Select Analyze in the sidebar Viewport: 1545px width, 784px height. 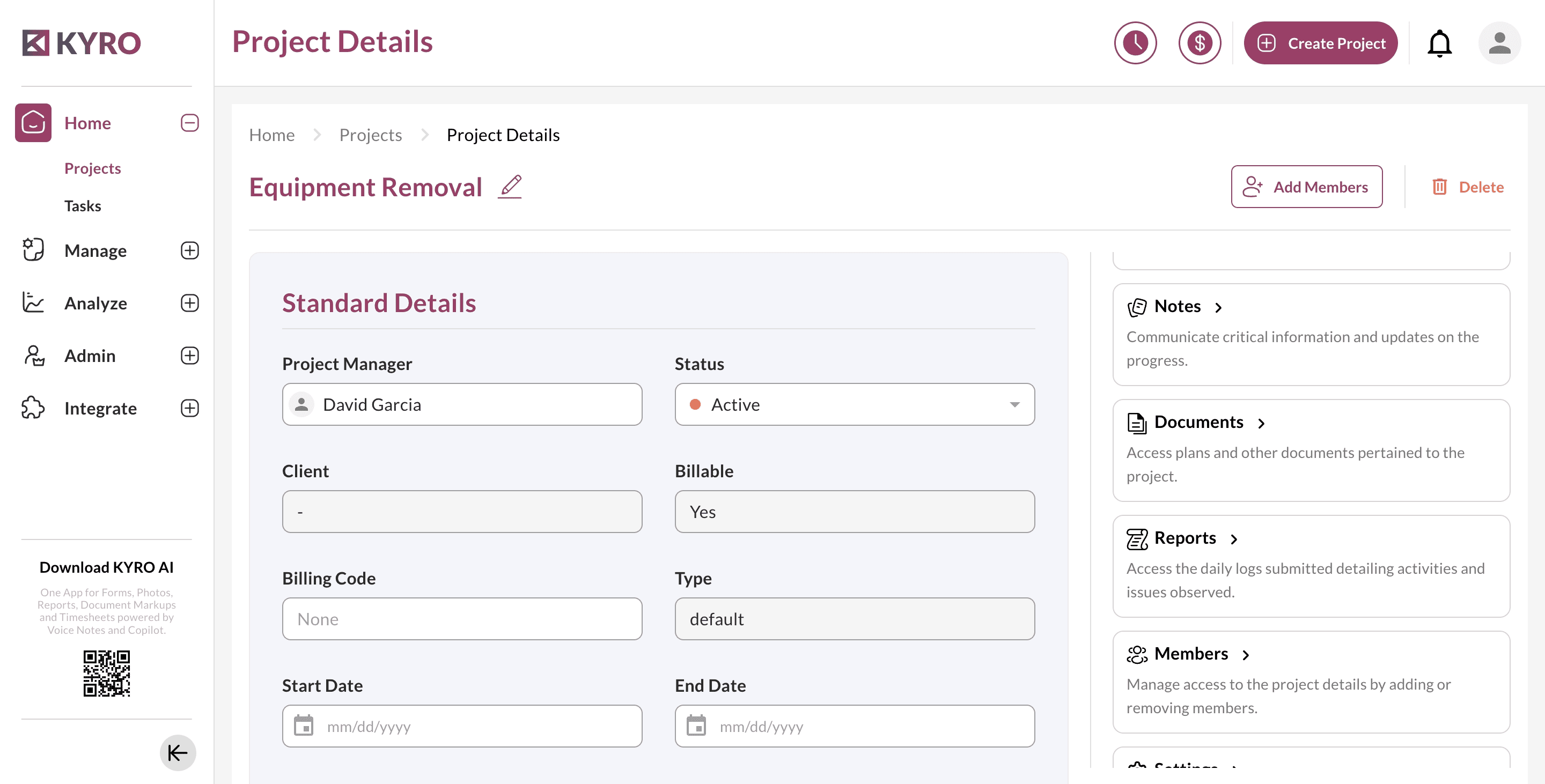(x=95, y=304)
